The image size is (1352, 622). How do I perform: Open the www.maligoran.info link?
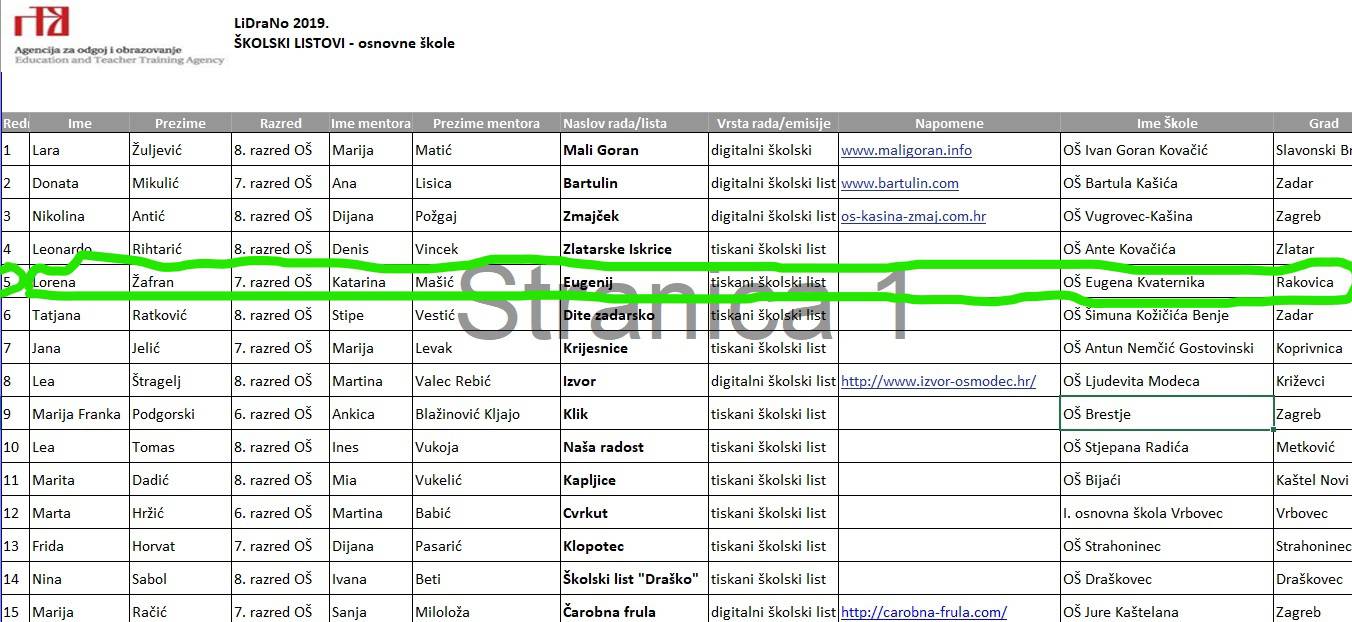click(906, 150)
